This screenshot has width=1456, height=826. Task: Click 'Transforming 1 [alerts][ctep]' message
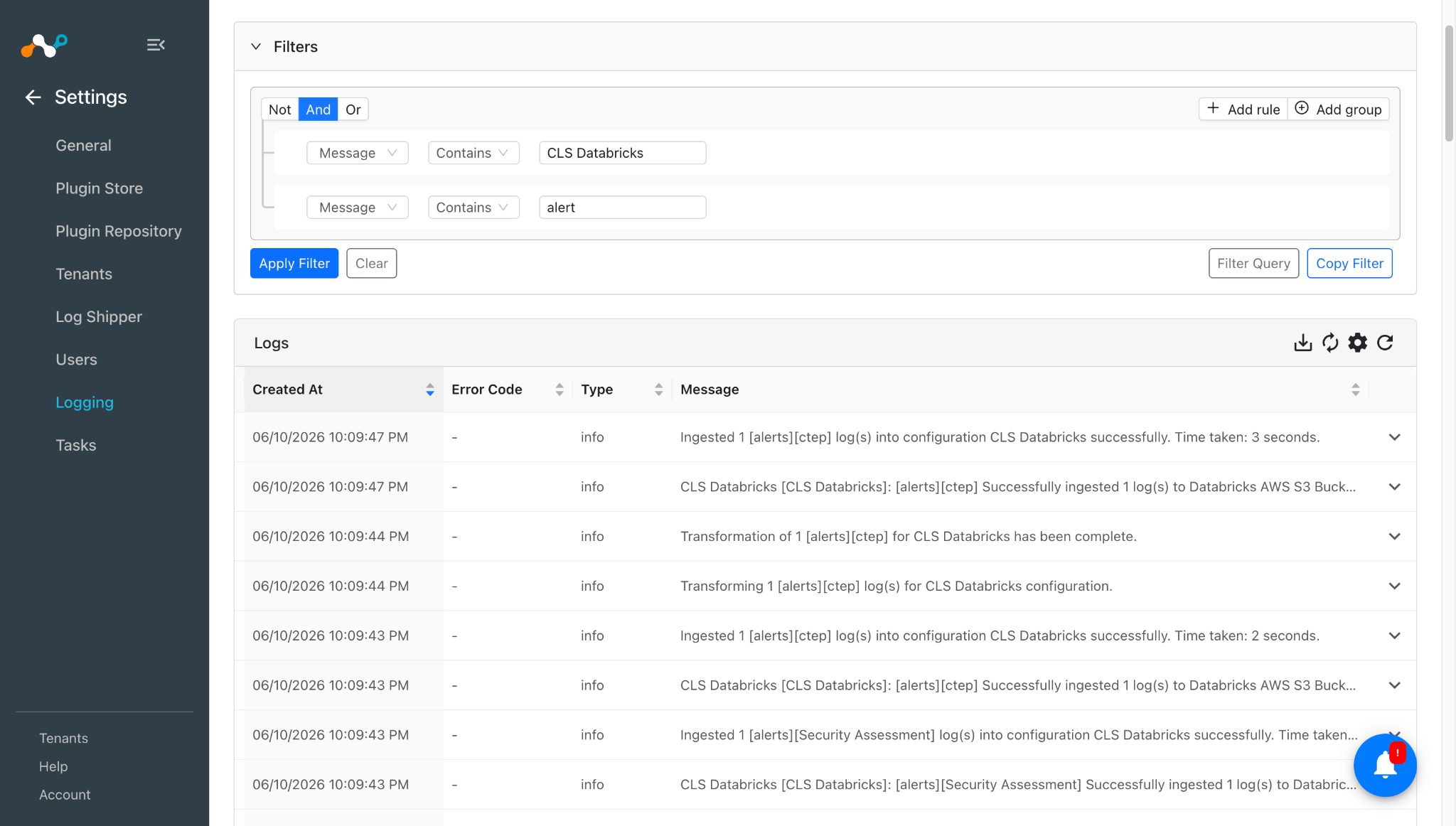pos(896,586)
